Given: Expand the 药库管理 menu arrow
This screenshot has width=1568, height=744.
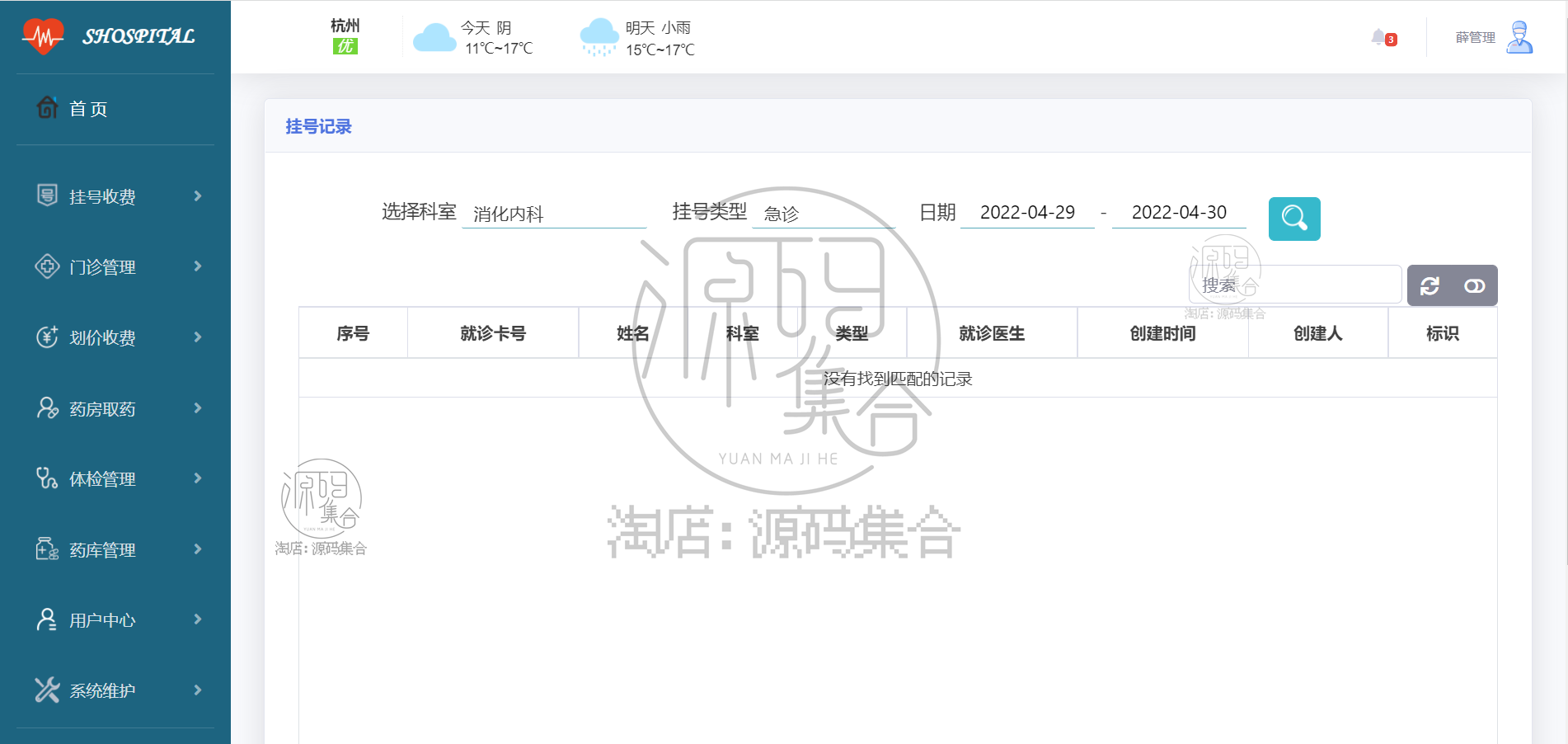Looking at the screenshot, I should click(x=198, y=549).
